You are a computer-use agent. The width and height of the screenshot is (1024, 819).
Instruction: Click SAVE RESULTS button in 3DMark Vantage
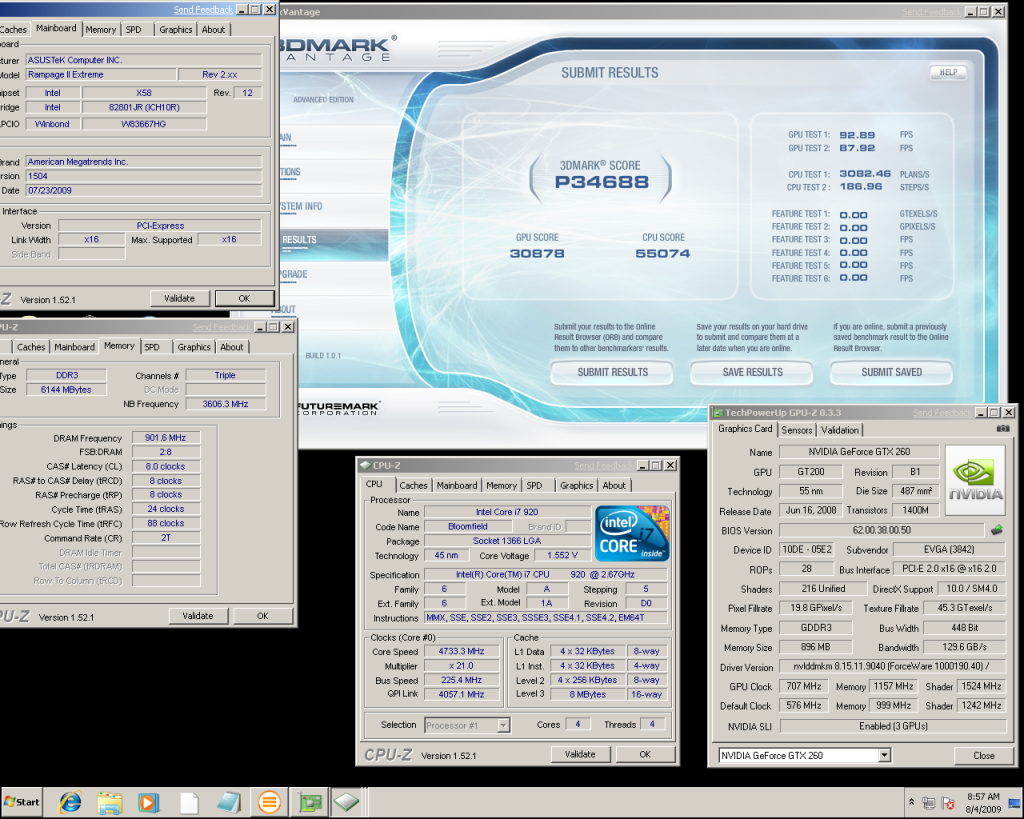click(752, 372)
